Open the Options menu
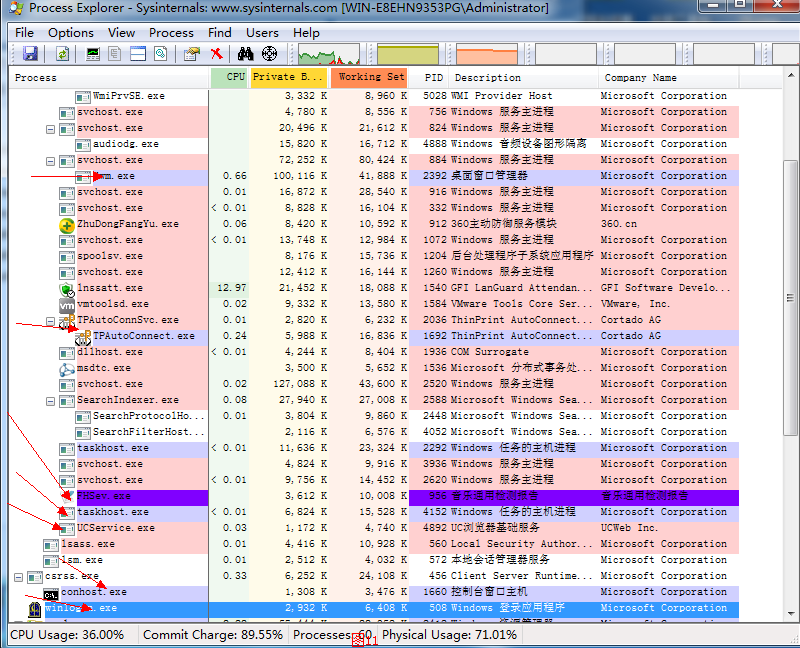Image resolution: width=800 pixels, height=648 pixels. point(71,33)
